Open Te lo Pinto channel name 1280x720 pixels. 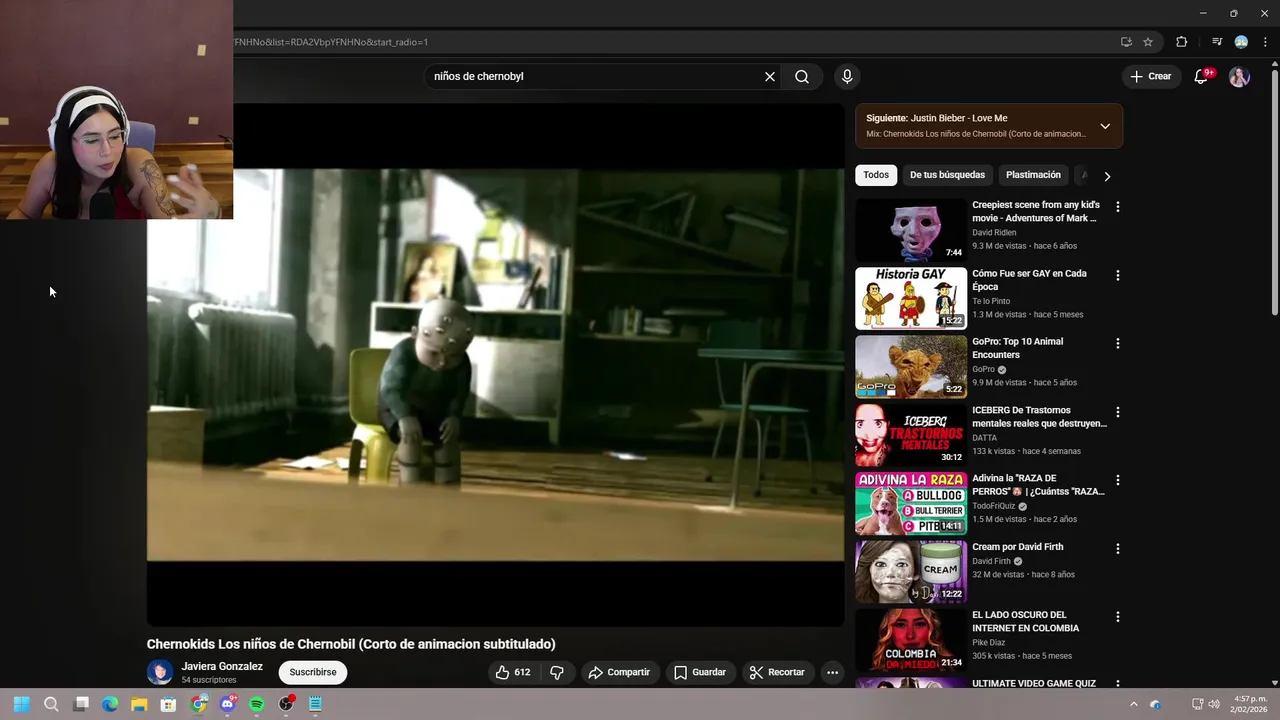(x=991, y=301)
